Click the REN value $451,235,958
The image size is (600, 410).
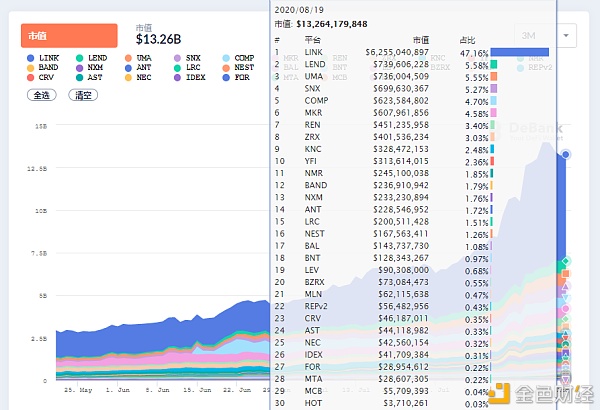pyautogui.click(x=401, y=125)
